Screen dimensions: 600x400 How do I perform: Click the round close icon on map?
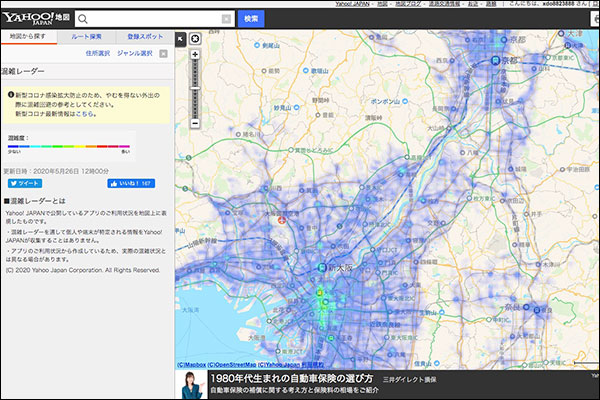(x=194, y=38)
